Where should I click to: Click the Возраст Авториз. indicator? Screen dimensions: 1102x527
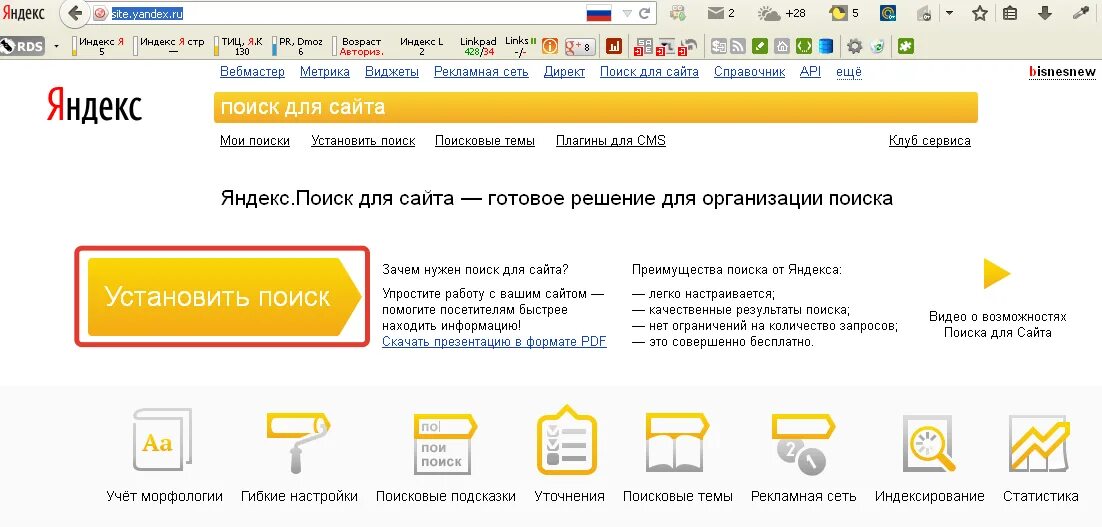[358, 46]
